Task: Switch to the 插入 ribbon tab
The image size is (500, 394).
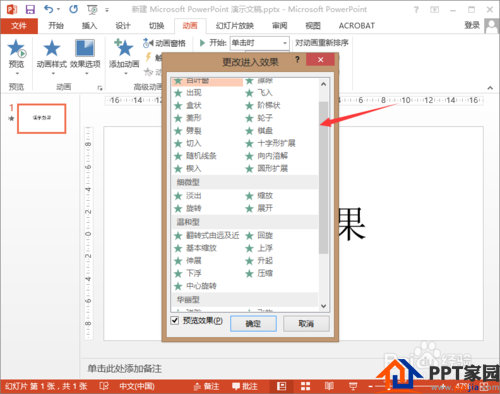Action: [89, 26]
